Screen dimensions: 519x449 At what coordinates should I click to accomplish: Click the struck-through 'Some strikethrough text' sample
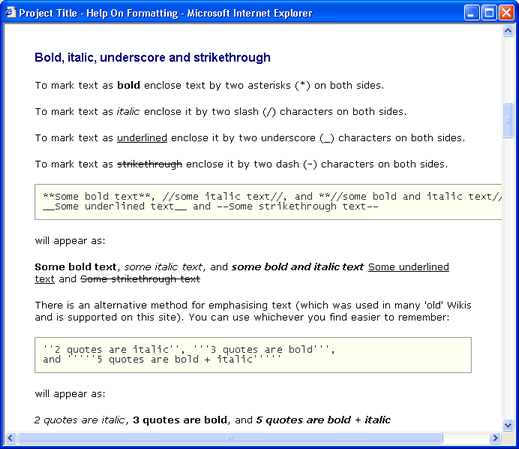[x=140, y=279]
